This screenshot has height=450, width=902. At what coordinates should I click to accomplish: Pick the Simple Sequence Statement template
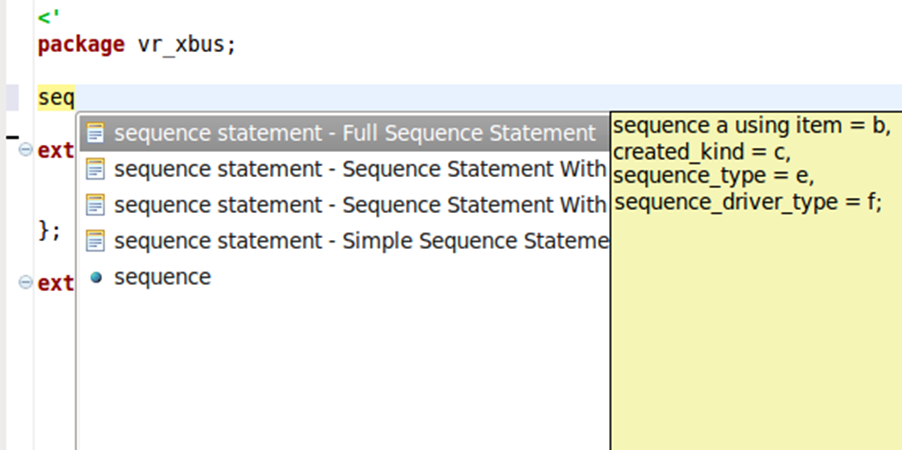344,241
